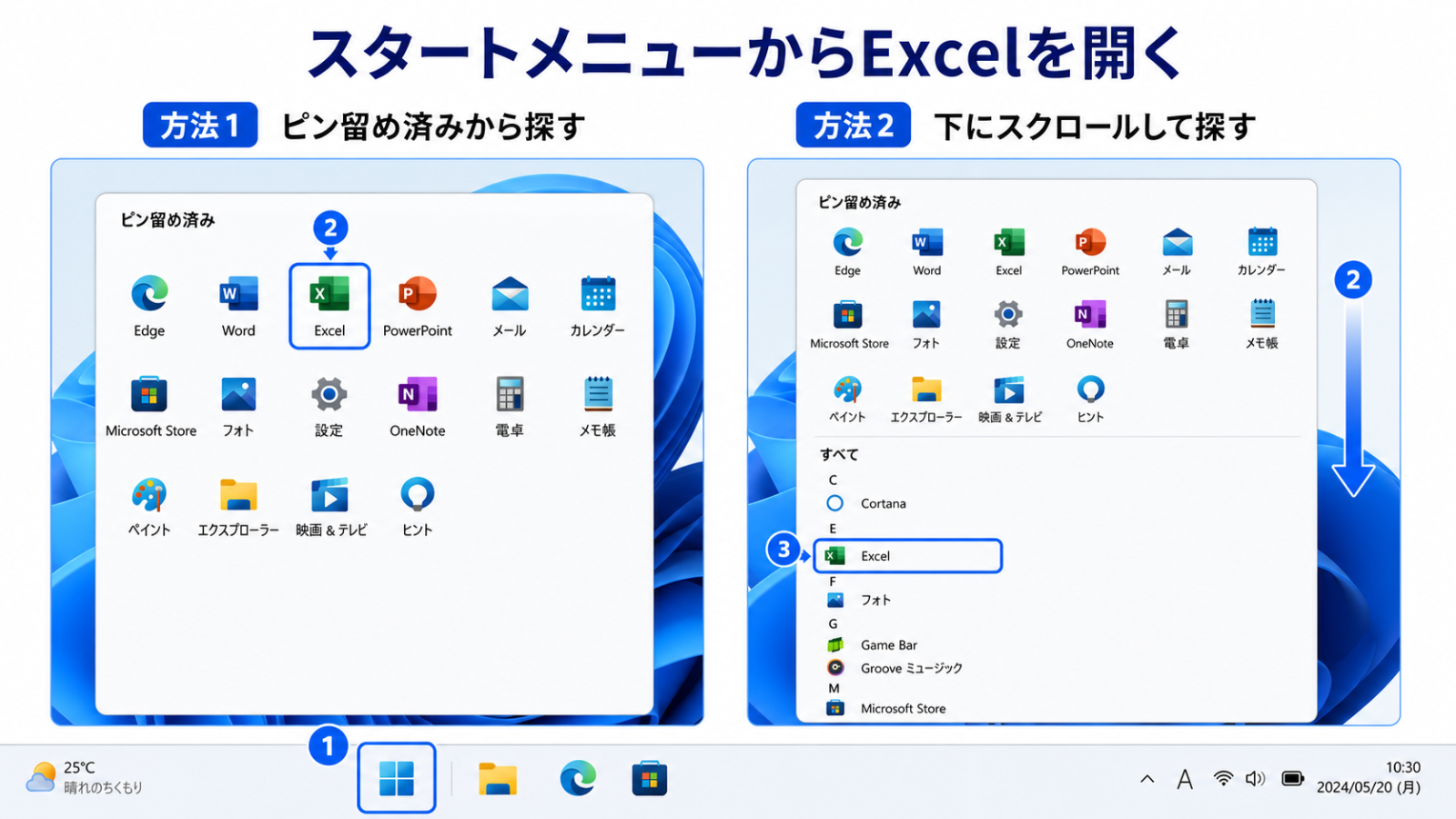Open 映画 & テレビ in left pinned panel
Viewport: 1456px width, 819px height.
[330, 507]
